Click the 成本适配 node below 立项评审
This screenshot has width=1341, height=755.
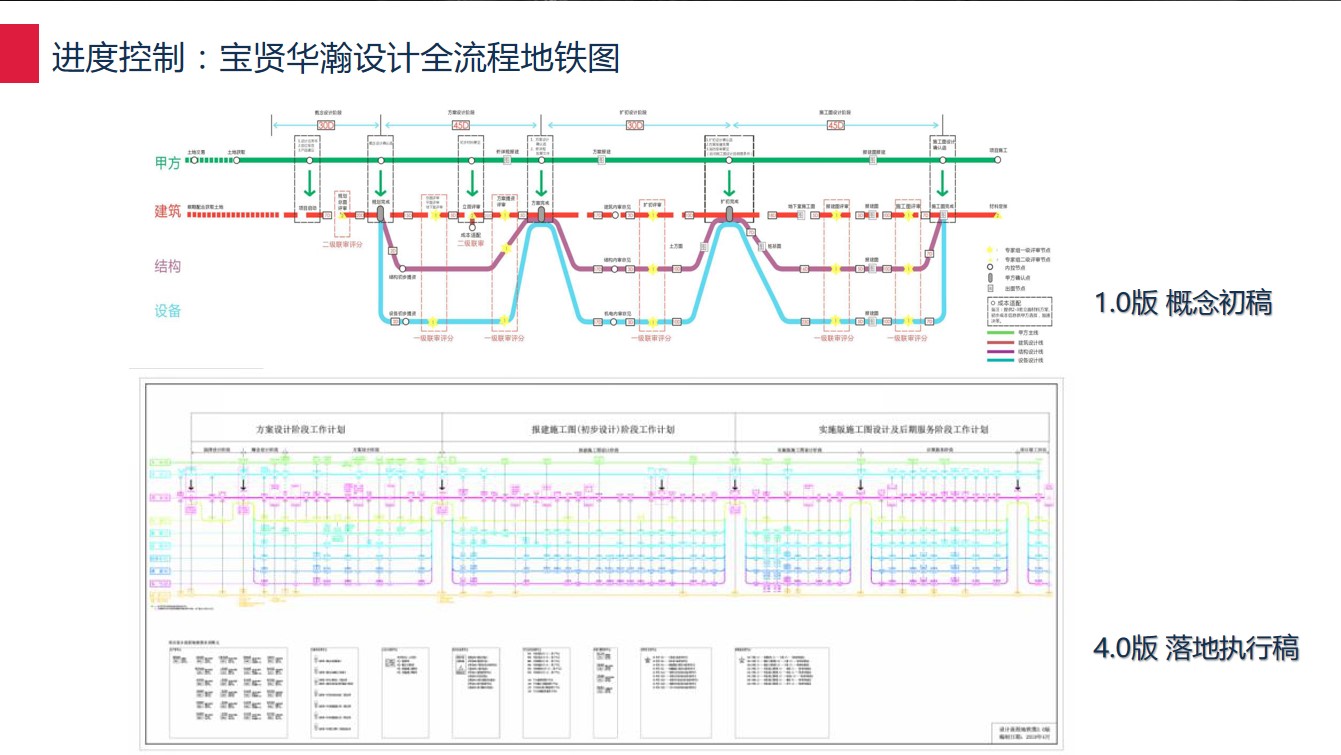click(472, 227)
